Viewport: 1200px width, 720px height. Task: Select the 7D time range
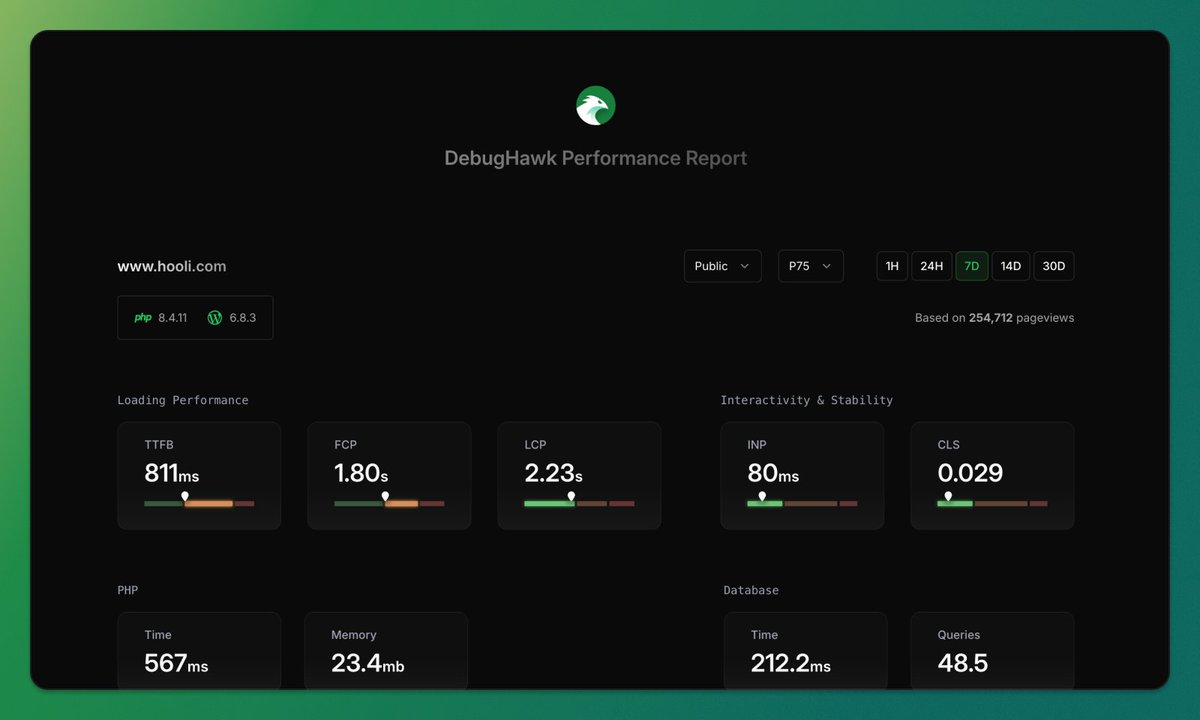[x=971, y=266]
